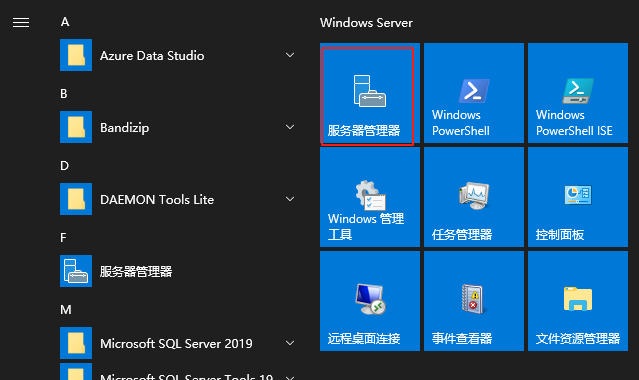This screenshot has width=639, height=380.
Task: Open the 控制面板 tile
Action: [x=577, y=197]
